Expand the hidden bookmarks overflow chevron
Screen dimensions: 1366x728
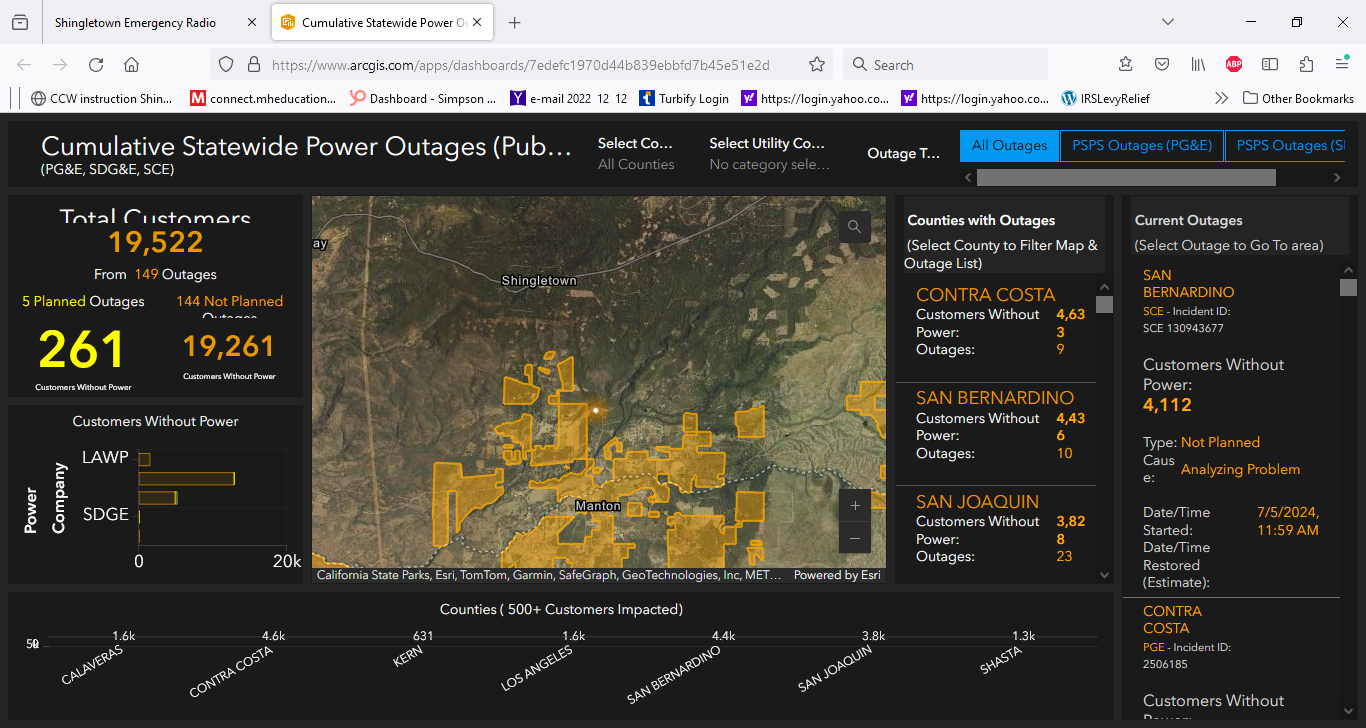(1221, 98)
